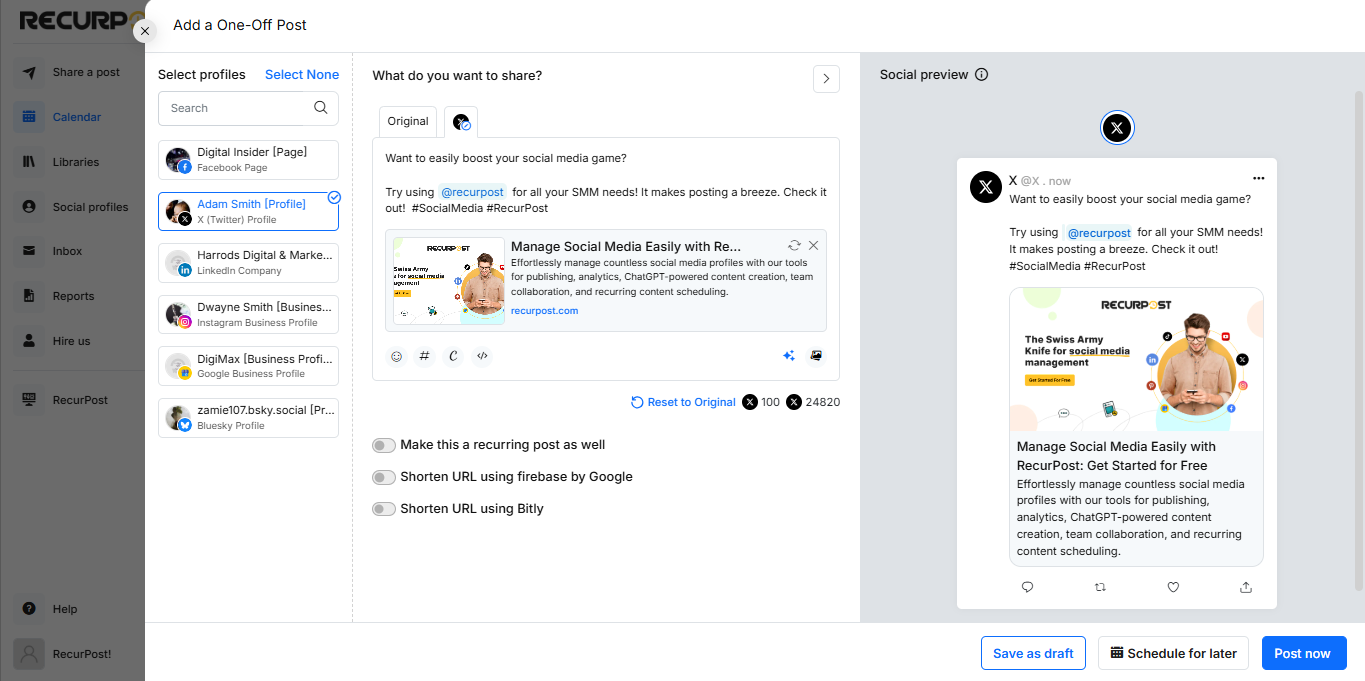Click the link preview thumbnail in editor
This screenshot has height=681, width=1365.
448,281
